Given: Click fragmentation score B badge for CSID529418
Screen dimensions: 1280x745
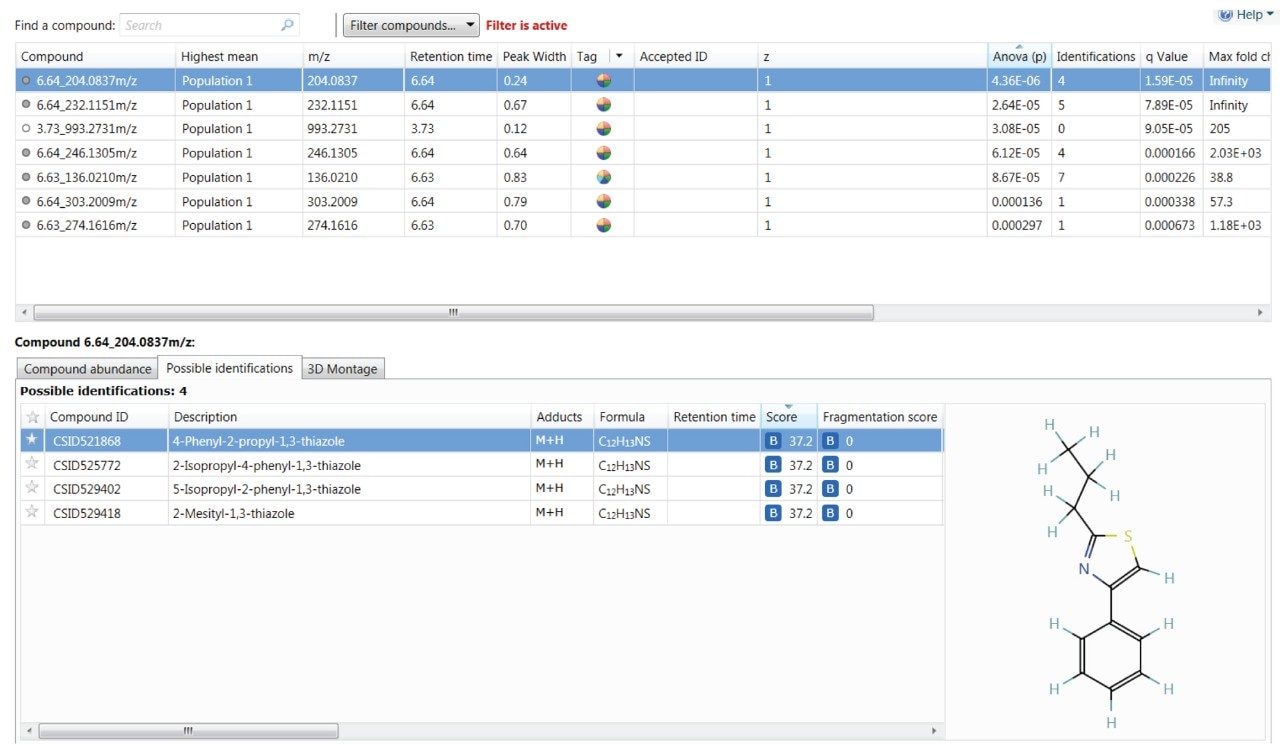Looking at the screenshot, I should [830, 513].
